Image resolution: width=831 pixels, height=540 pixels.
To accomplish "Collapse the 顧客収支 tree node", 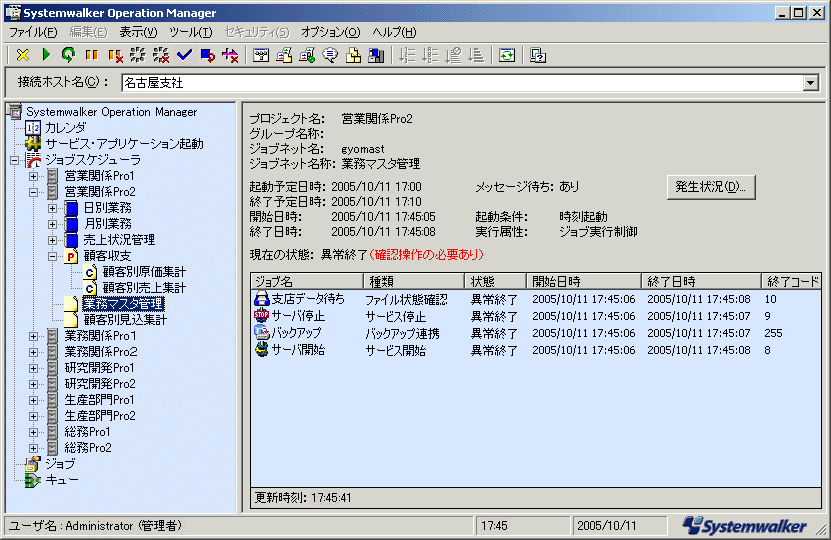I will (x=53, y=256).
